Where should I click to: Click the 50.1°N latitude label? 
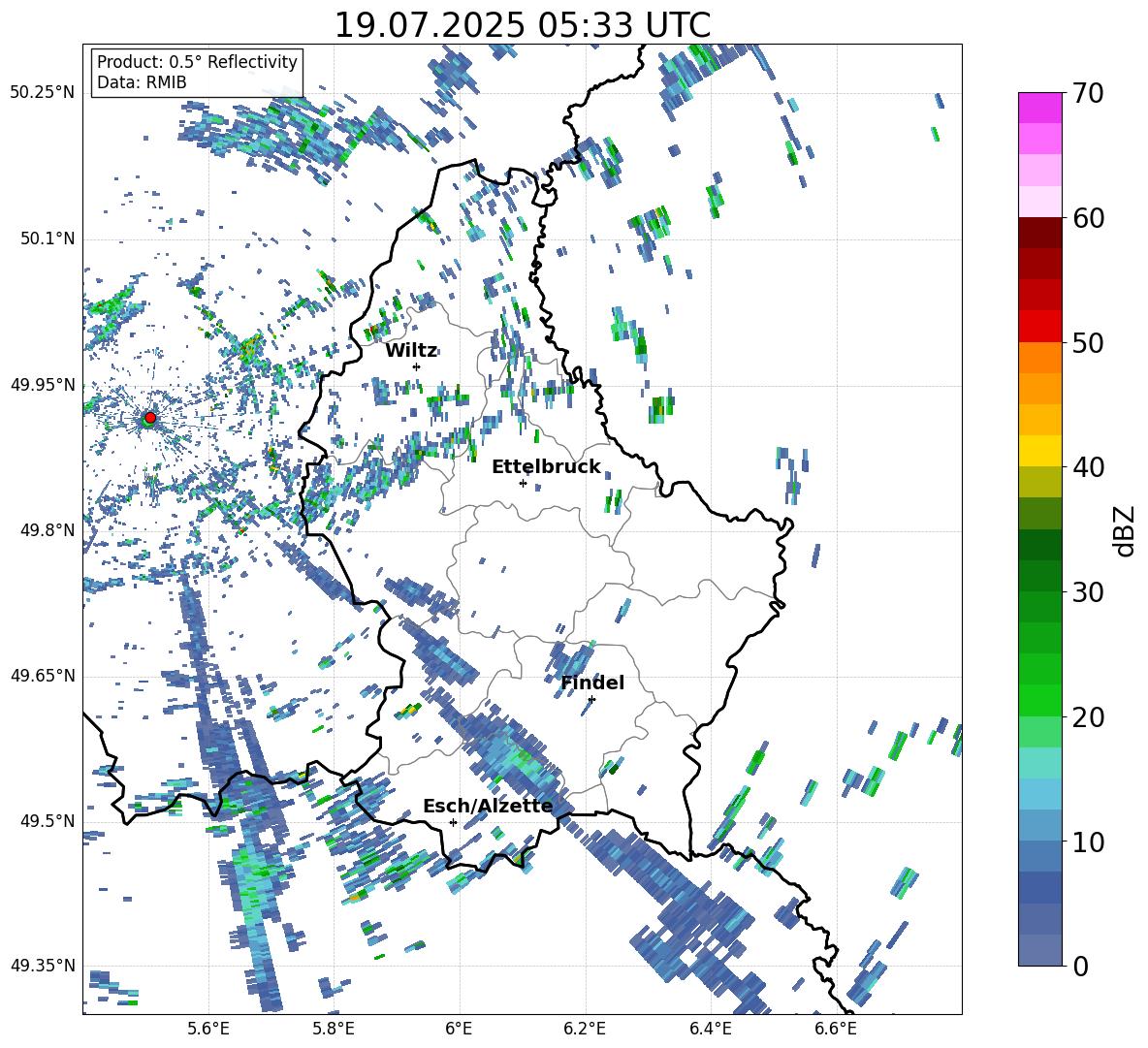click(47, 238)
